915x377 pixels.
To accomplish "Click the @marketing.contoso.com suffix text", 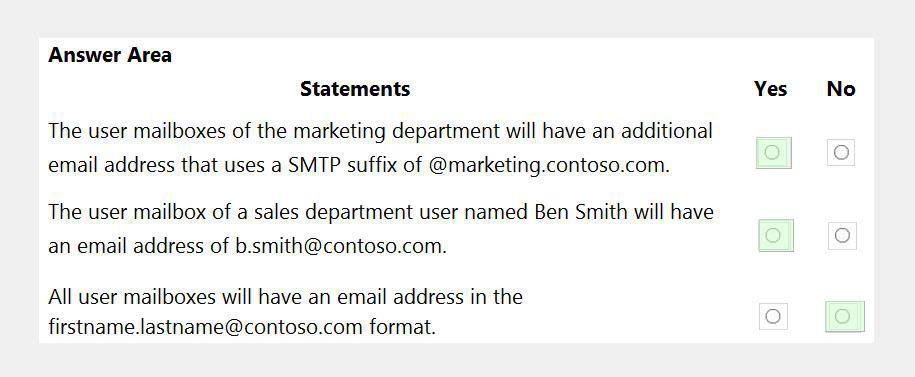I will point(549,166).
